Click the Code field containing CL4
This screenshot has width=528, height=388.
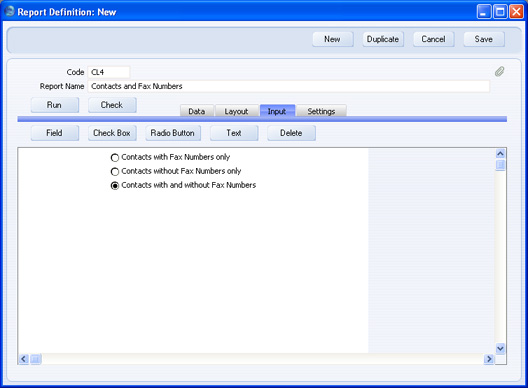(x=108, y=72)
